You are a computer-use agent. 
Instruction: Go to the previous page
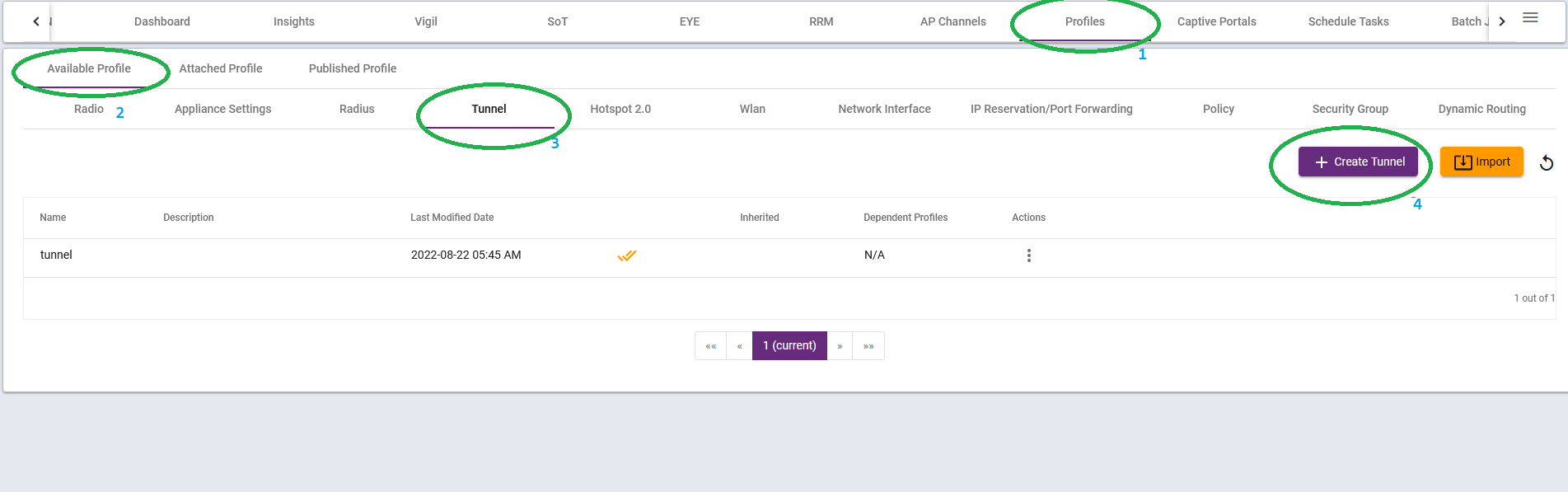[x=739, y=346]
